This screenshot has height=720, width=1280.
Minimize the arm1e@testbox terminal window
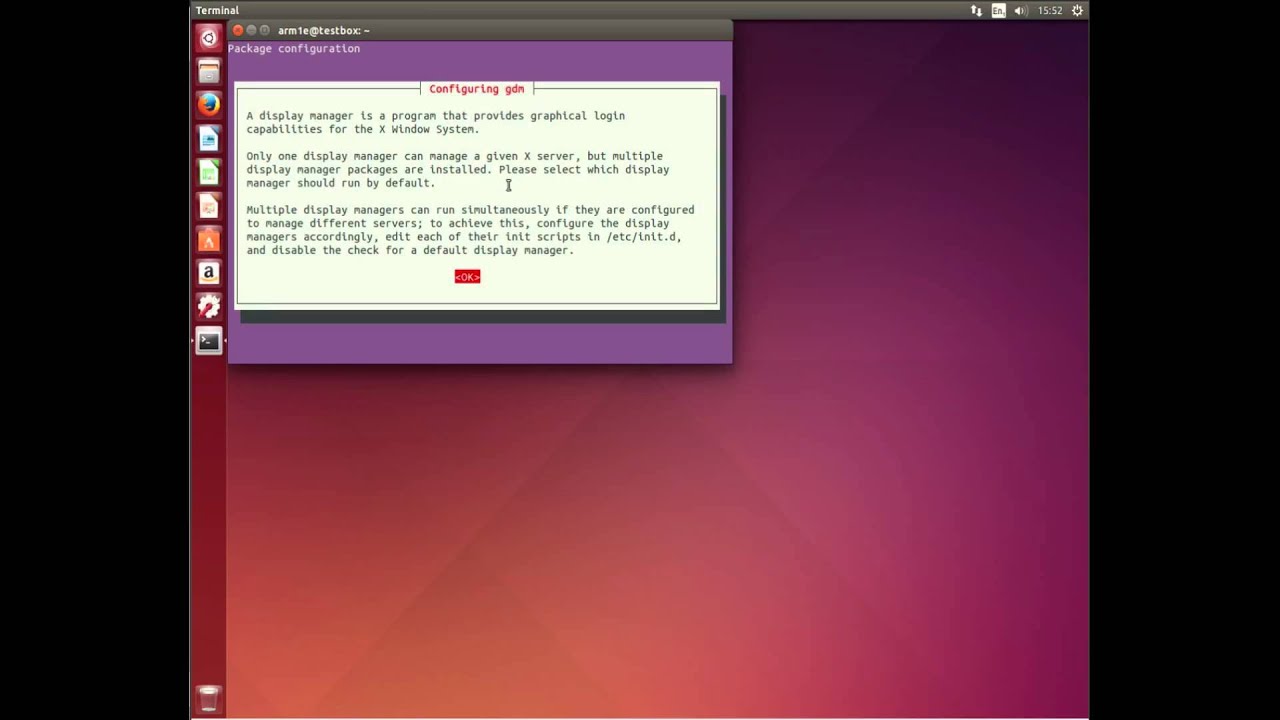pos(251,30)
